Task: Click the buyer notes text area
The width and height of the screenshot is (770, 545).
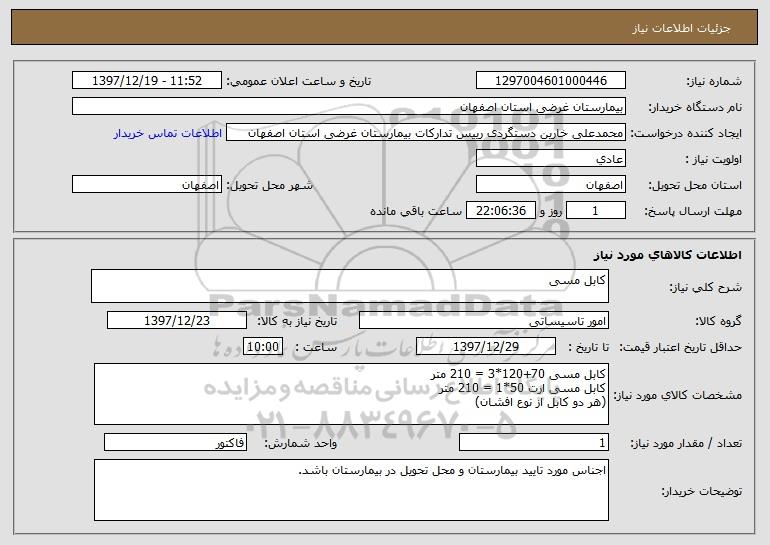Action: [351, 490]
